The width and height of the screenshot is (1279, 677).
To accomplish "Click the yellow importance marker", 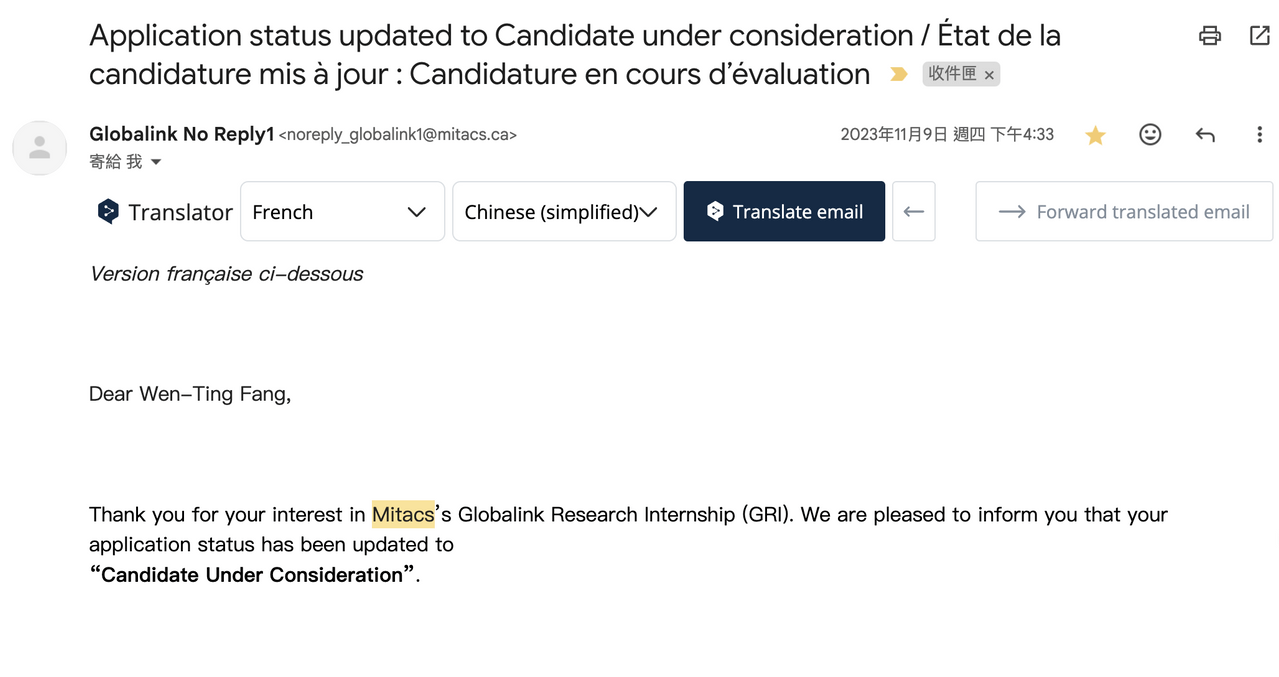I will click(x=897, y=73).
